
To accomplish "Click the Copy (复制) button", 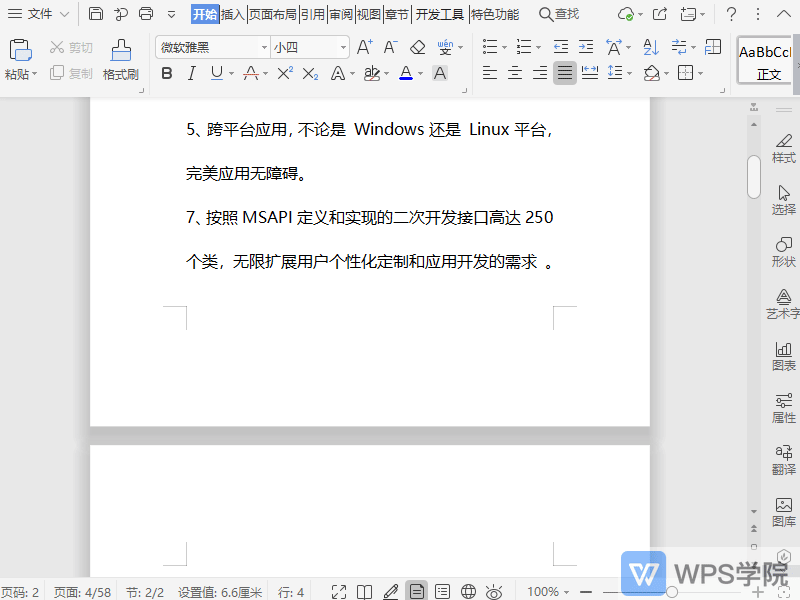I will pos(71,73).
